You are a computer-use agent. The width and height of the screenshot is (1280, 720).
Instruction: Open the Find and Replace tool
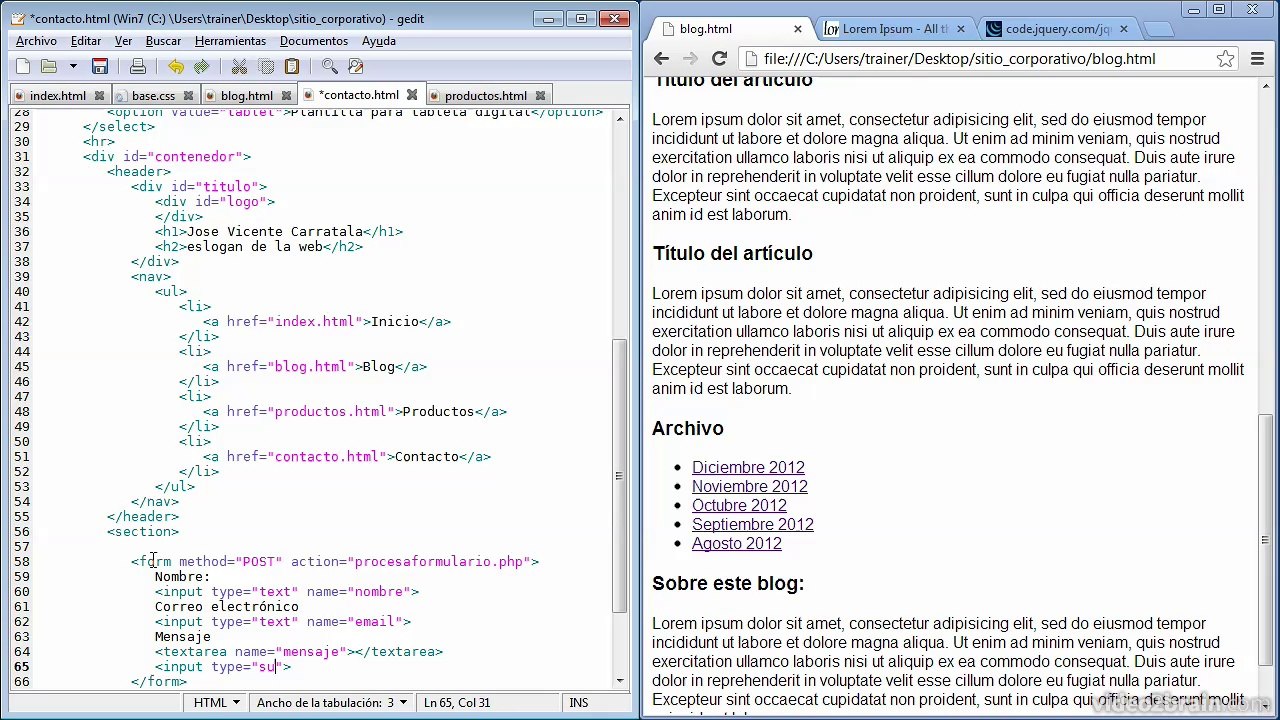click(356, 67)
